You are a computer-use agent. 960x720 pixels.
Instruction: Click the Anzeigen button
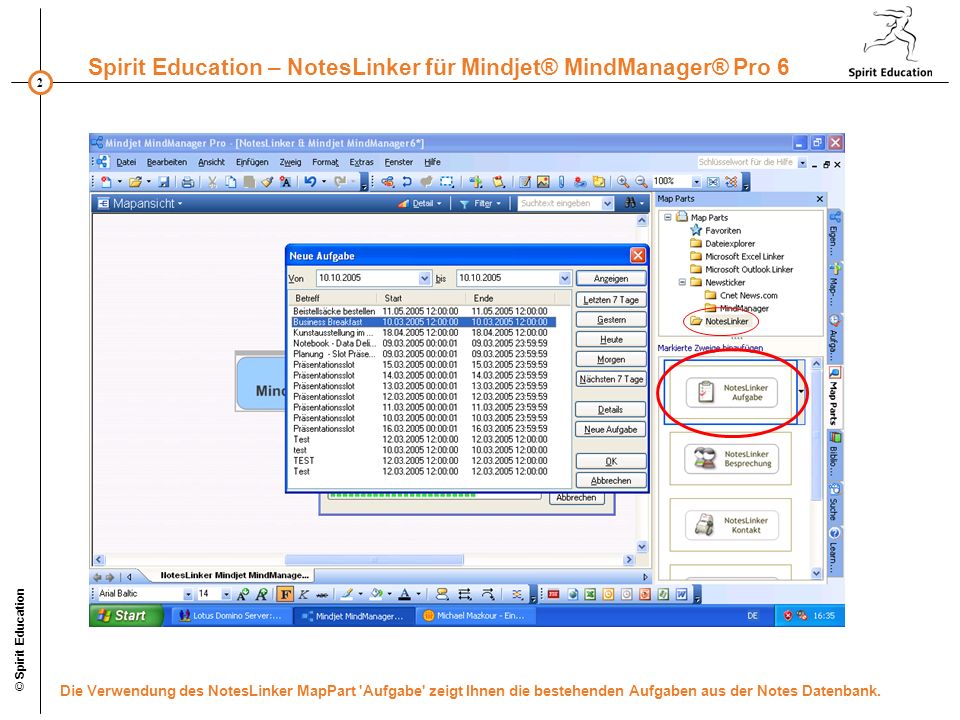coord(610,279)
